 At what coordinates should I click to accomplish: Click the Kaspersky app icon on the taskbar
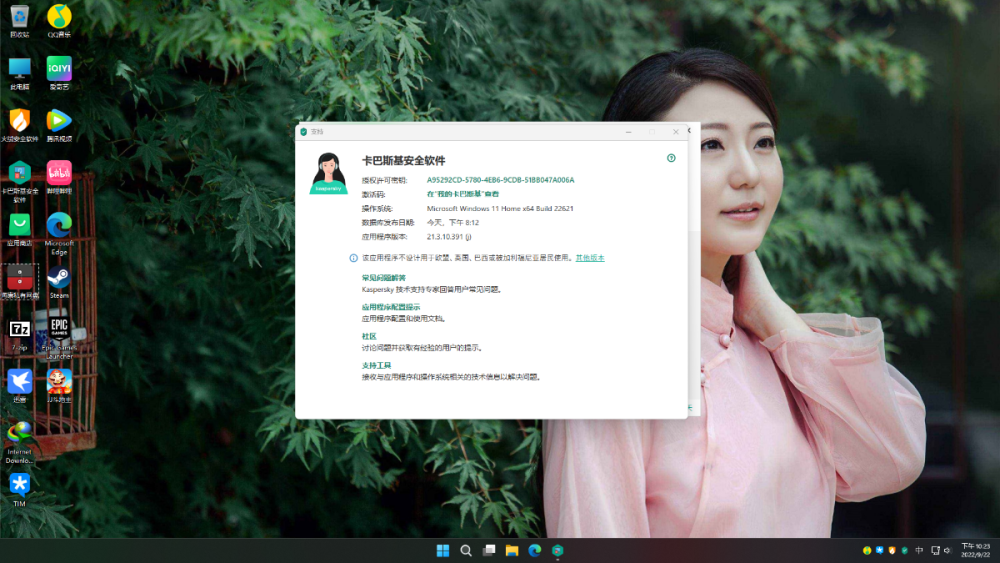click(x=557, y=550)
